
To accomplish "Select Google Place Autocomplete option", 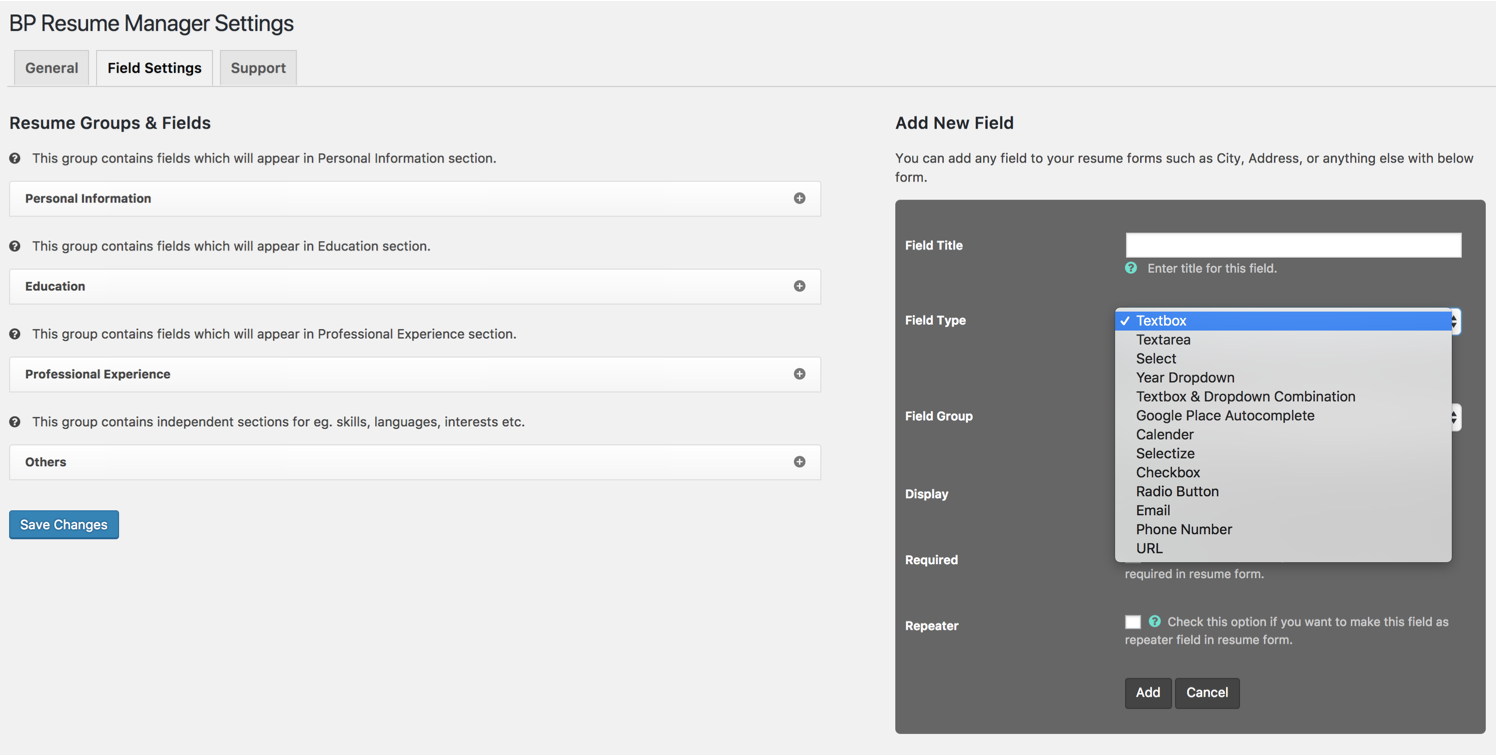I will click(x=1225, y=415).
